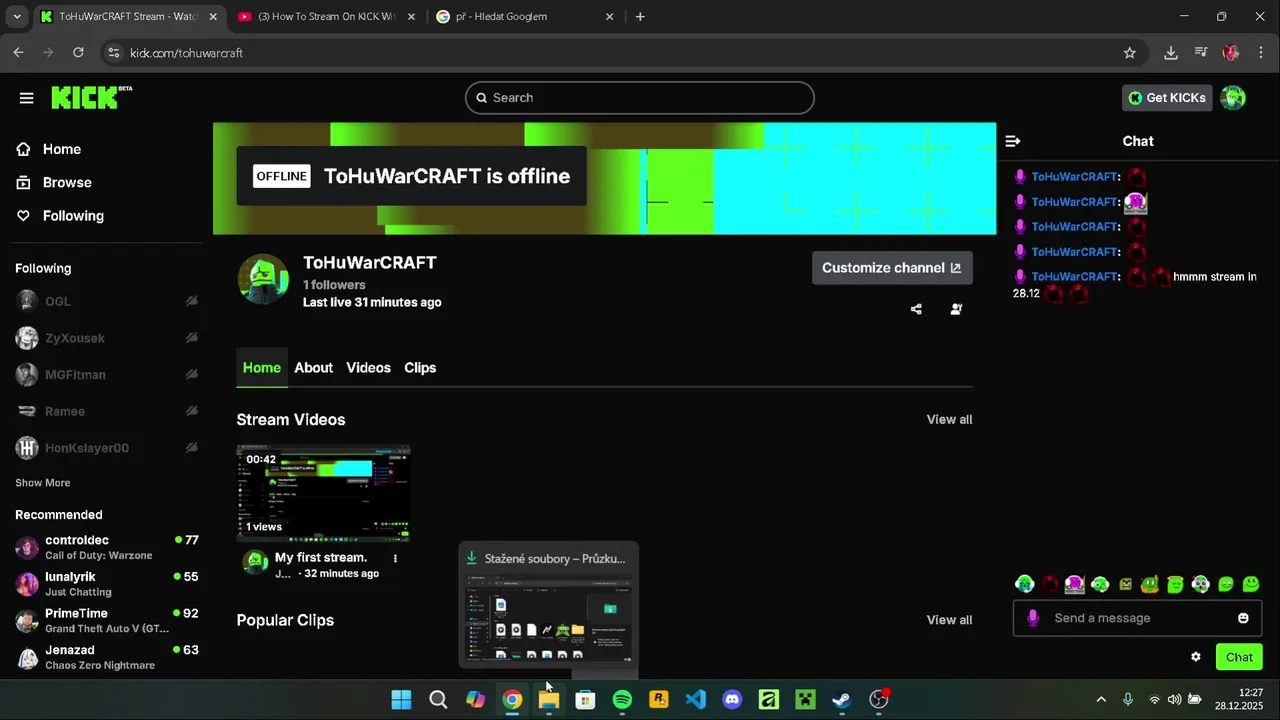Screen dimensions: 1280x720
Task: View all Stream Videos
Action: (x=949, y=420)
